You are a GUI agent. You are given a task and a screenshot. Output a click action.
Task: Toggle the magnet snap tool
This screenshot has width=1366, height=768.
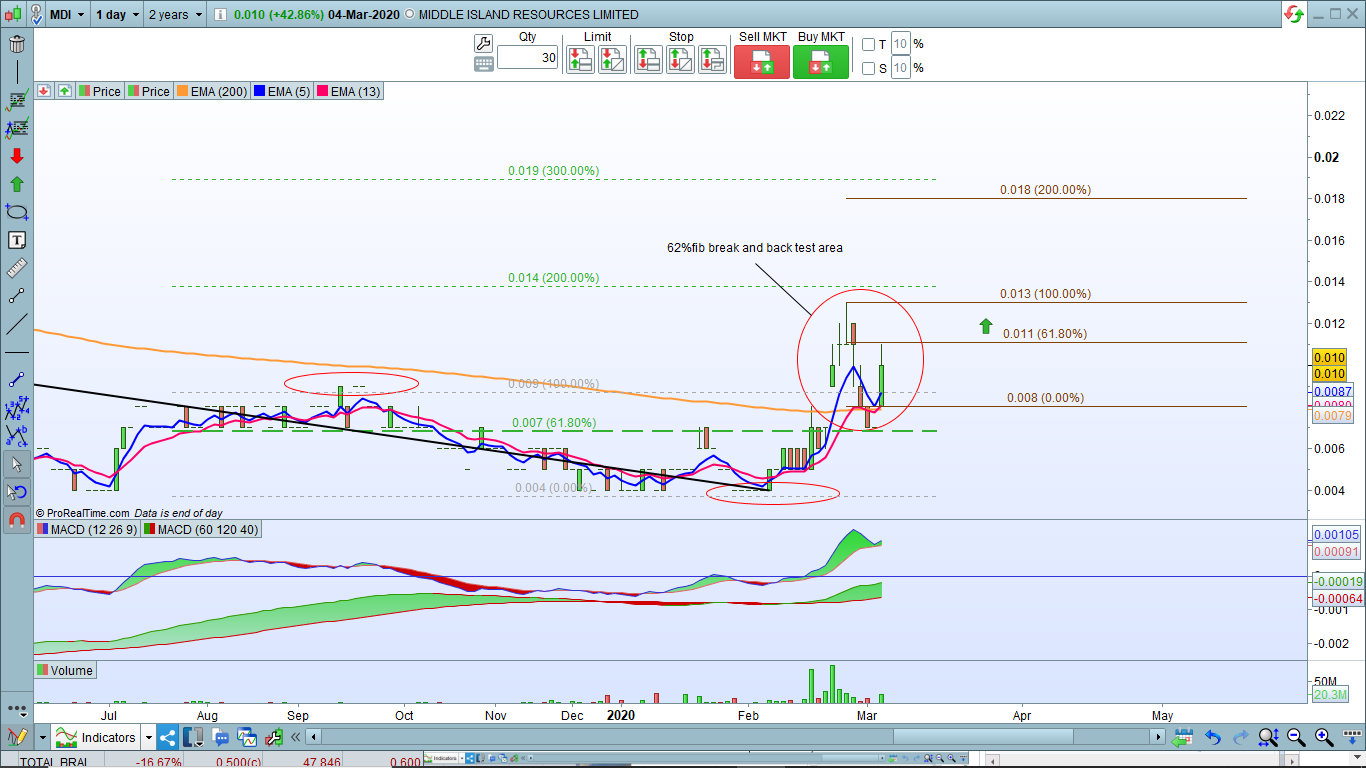point(16,520)
